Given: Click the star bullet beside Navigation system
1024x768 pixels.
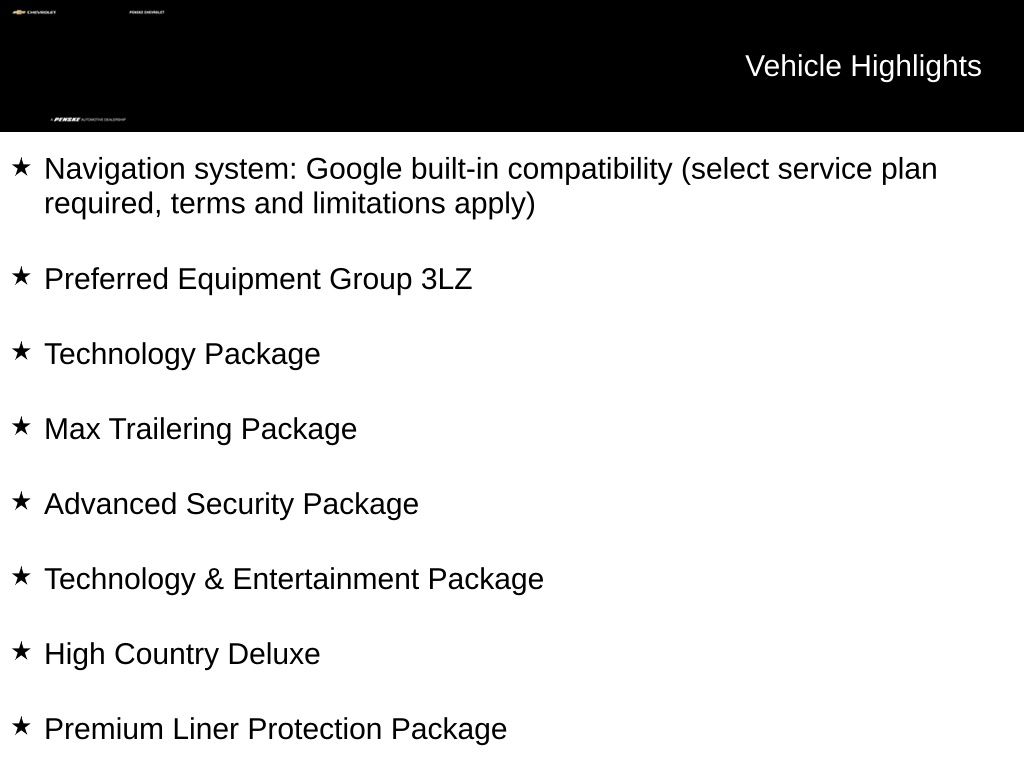Looking at the screenshot, I should (x=21, y=167).
